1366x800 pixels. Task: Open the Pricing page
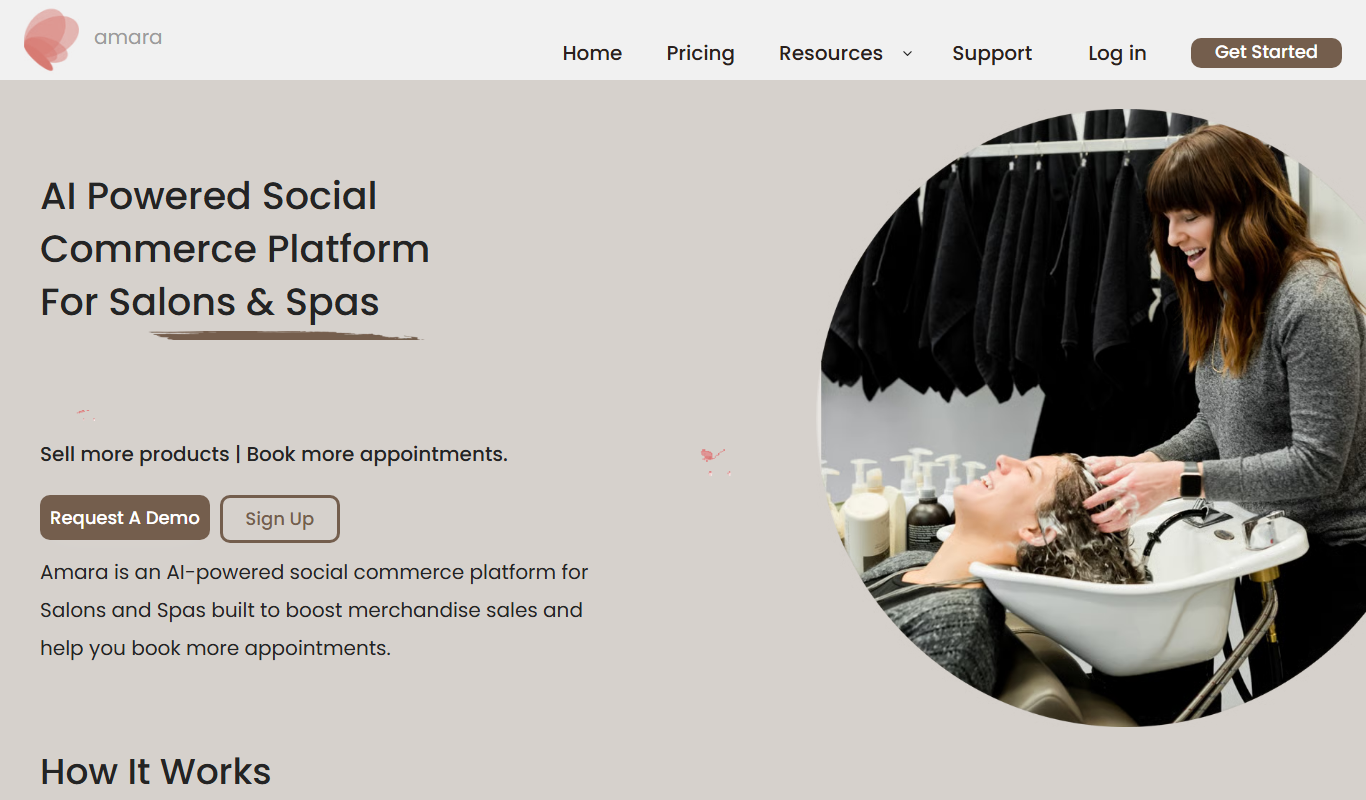coord(700,53)
